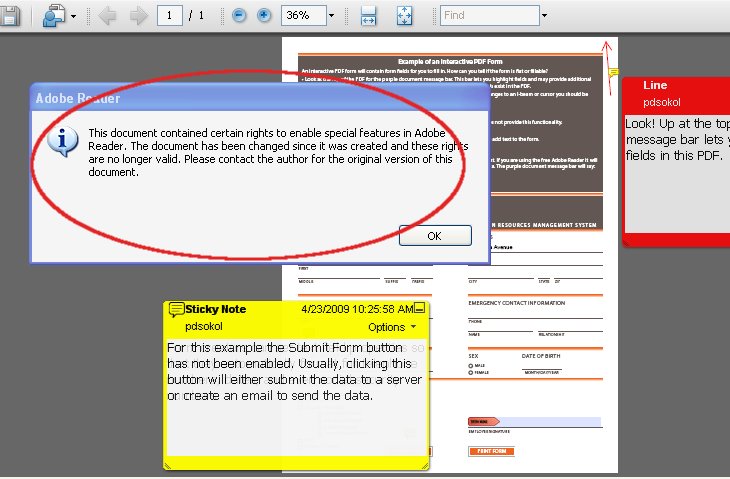Click the emergency contact Phone field
Image resolution: width=730 pixels, height=479 pixels.
[x=535, y=314]
